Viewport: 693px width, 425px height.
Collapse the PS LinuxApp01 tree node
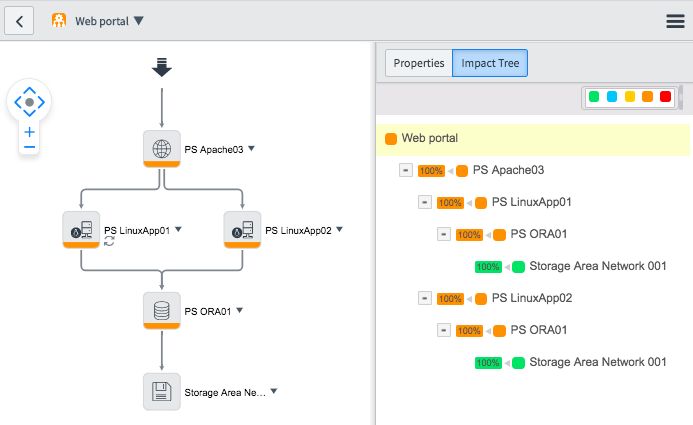coord(425,202)
